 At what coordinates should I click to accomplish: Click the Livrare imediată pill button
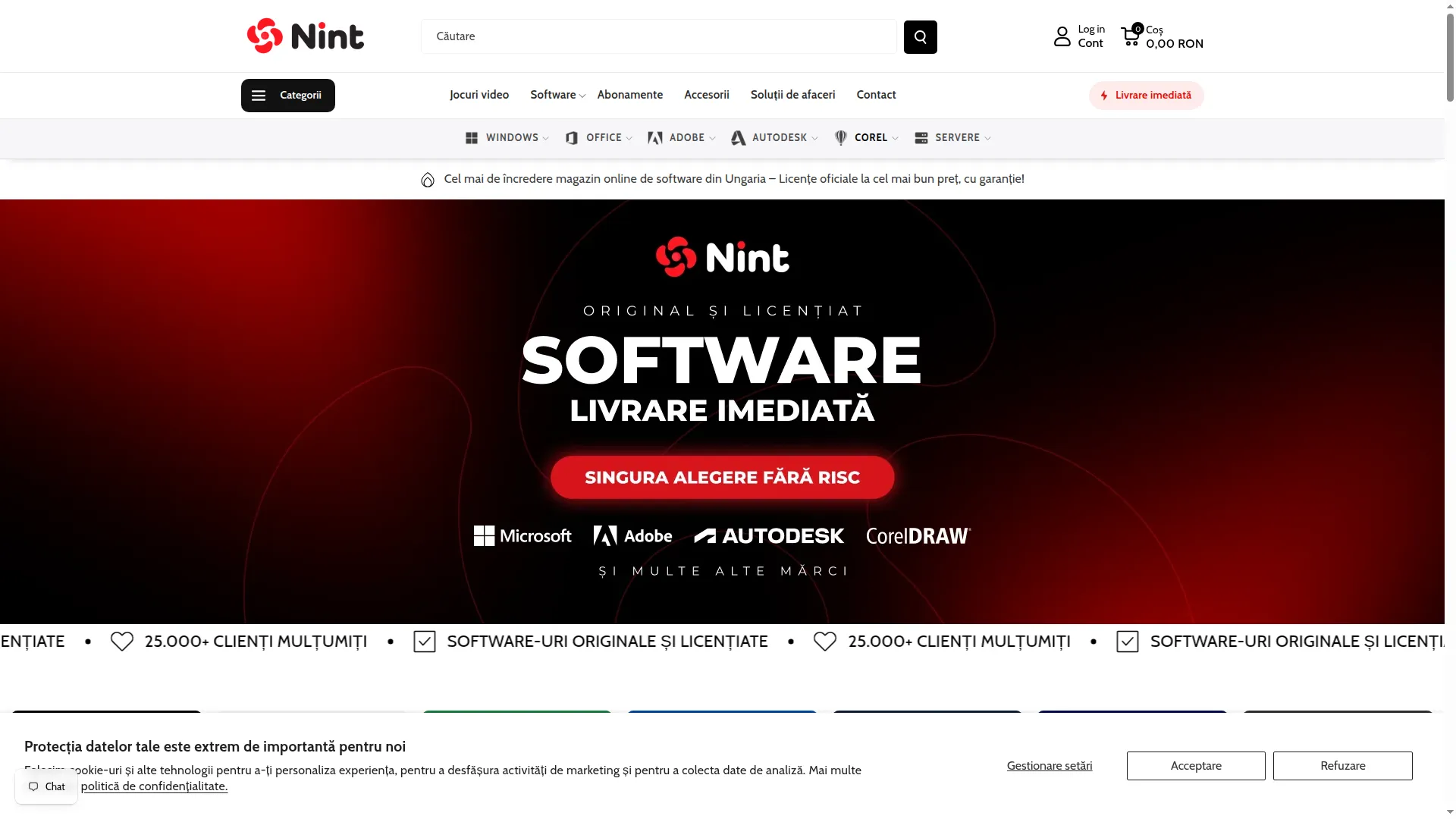(1147, 96)
